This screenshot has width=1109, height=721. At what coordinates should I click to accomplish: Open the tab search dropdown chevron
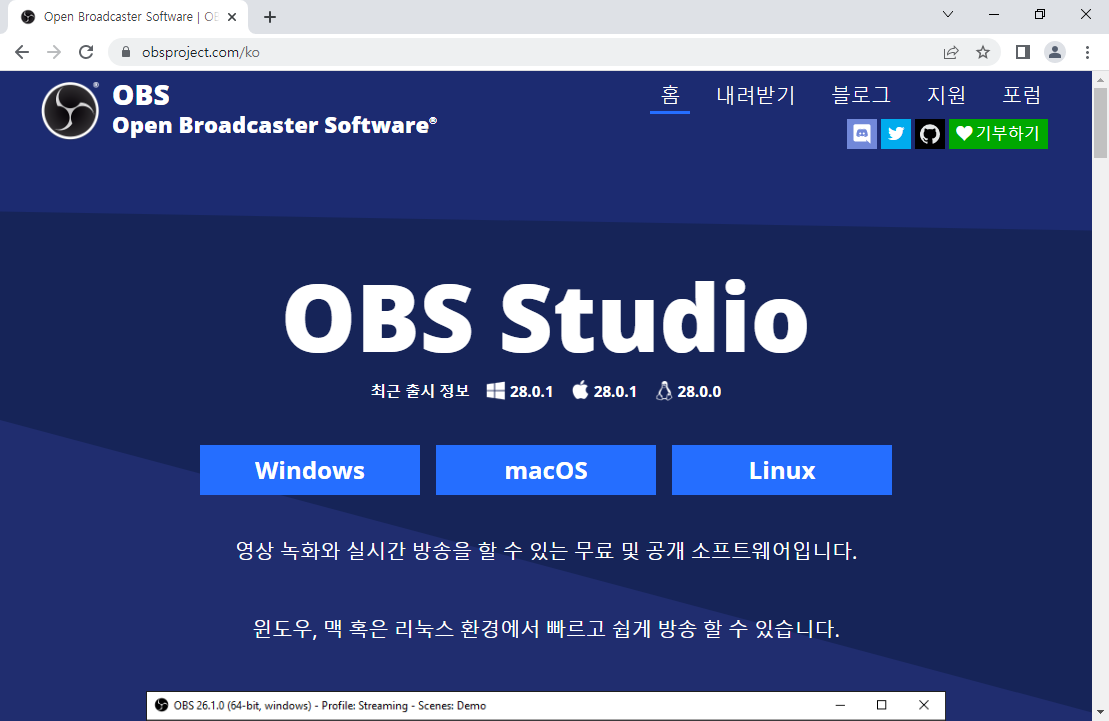pos(948,14)
